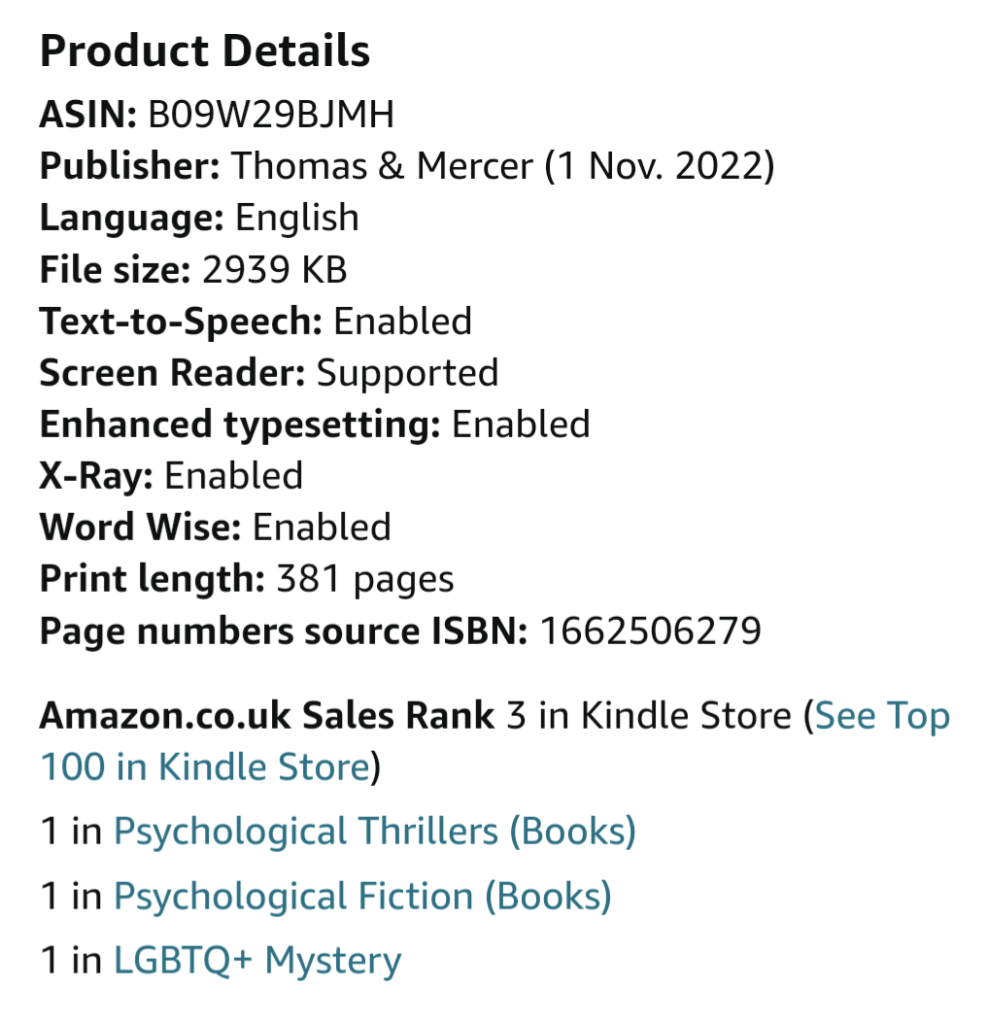
Task: Click the Enhanced typesetting label
Action: click(x=240, y=424)
